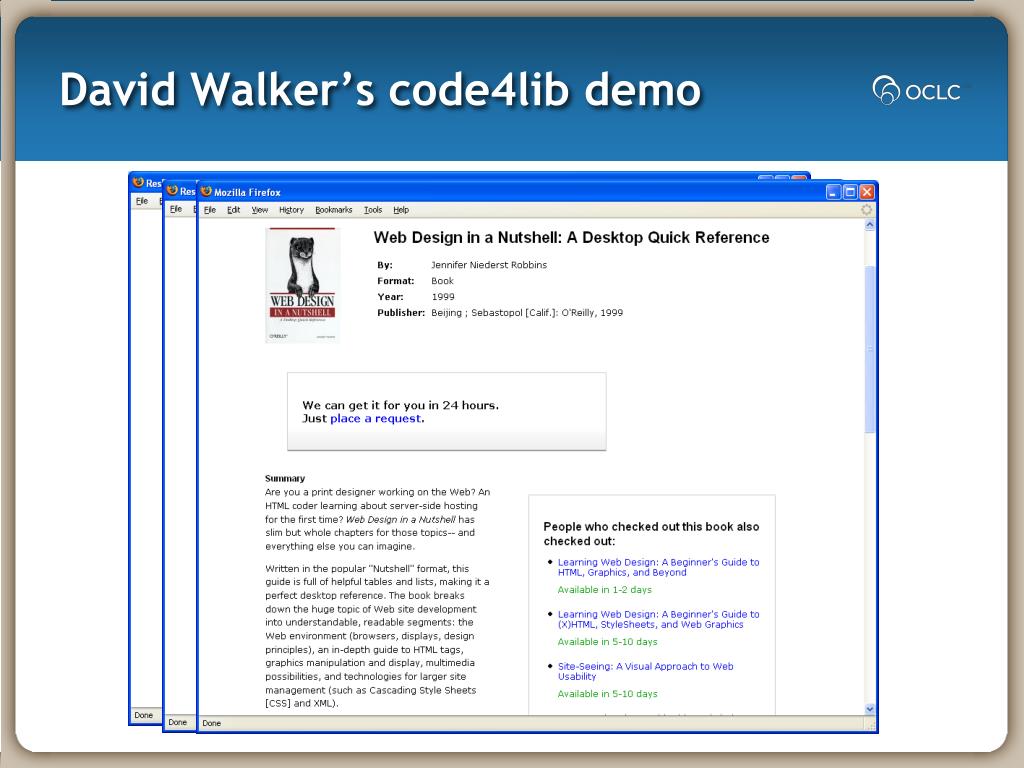Close the front Mozilla Firefox window
This screenshot has width=1024, height=768.
(867, 192)
